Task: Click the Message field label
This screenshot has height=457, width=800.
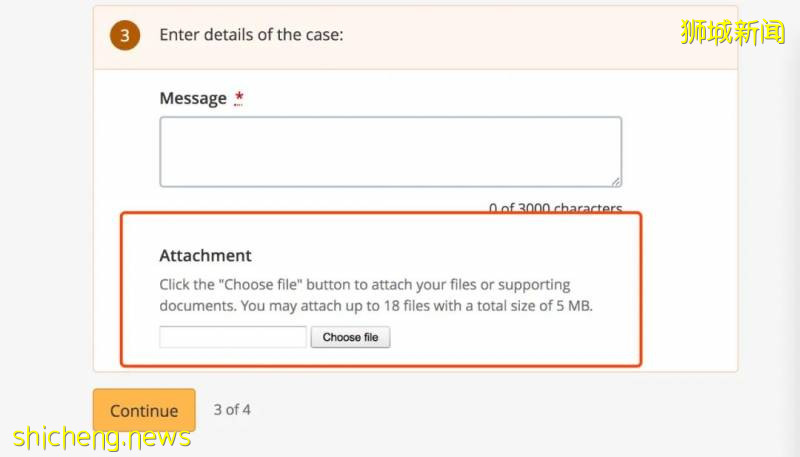Action: 193,98
